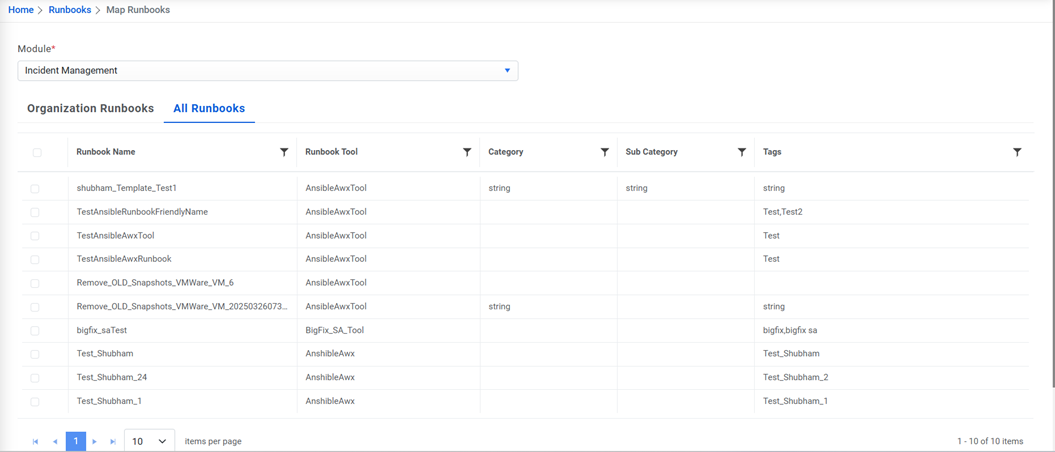
Task: Open the items per page dropdown
Action: [149, 441]
